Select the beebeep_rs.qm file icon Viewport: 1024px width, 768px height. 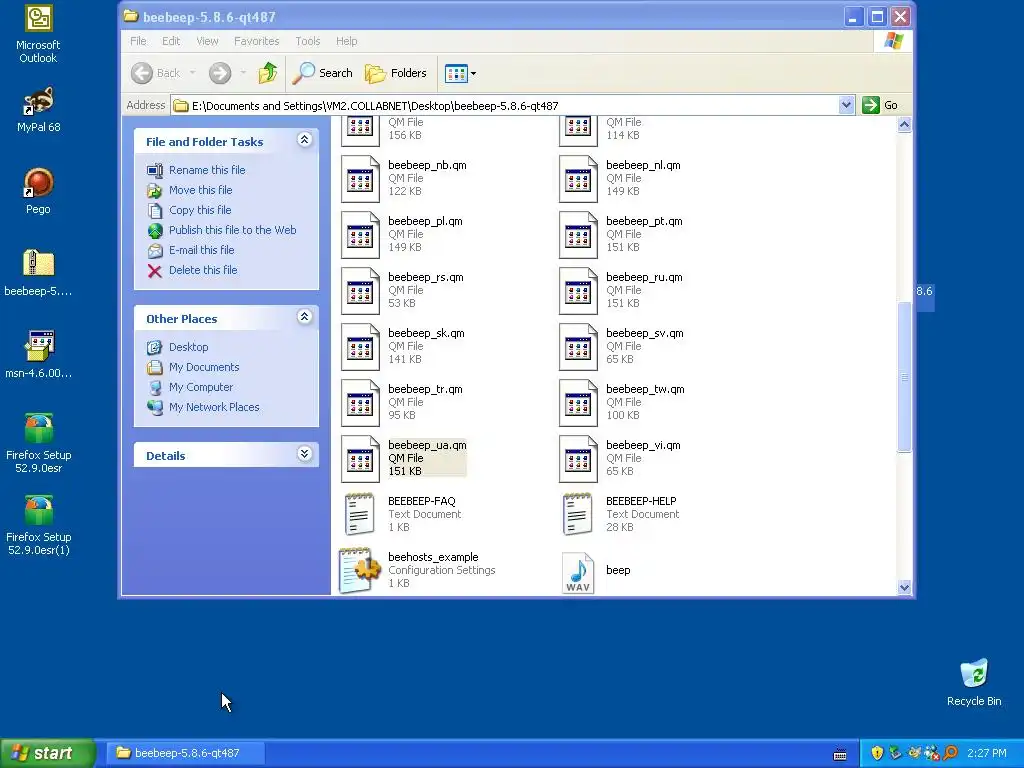pos(360,291)
